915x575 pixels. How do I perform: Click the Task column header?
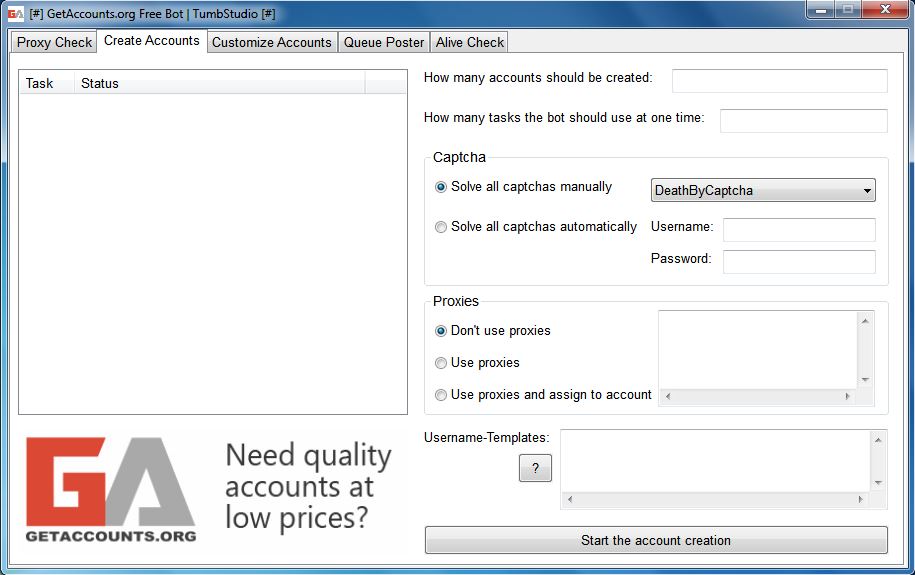tap(46, 83)
